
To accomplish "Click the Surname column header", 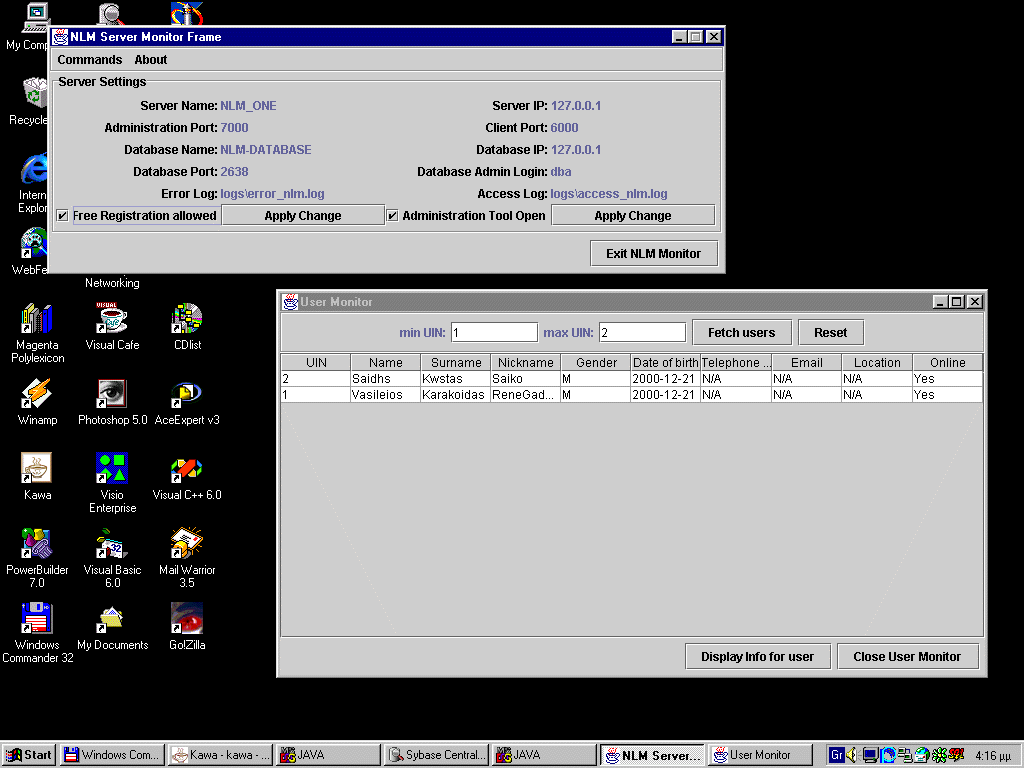I will click(x=456, y=362).
